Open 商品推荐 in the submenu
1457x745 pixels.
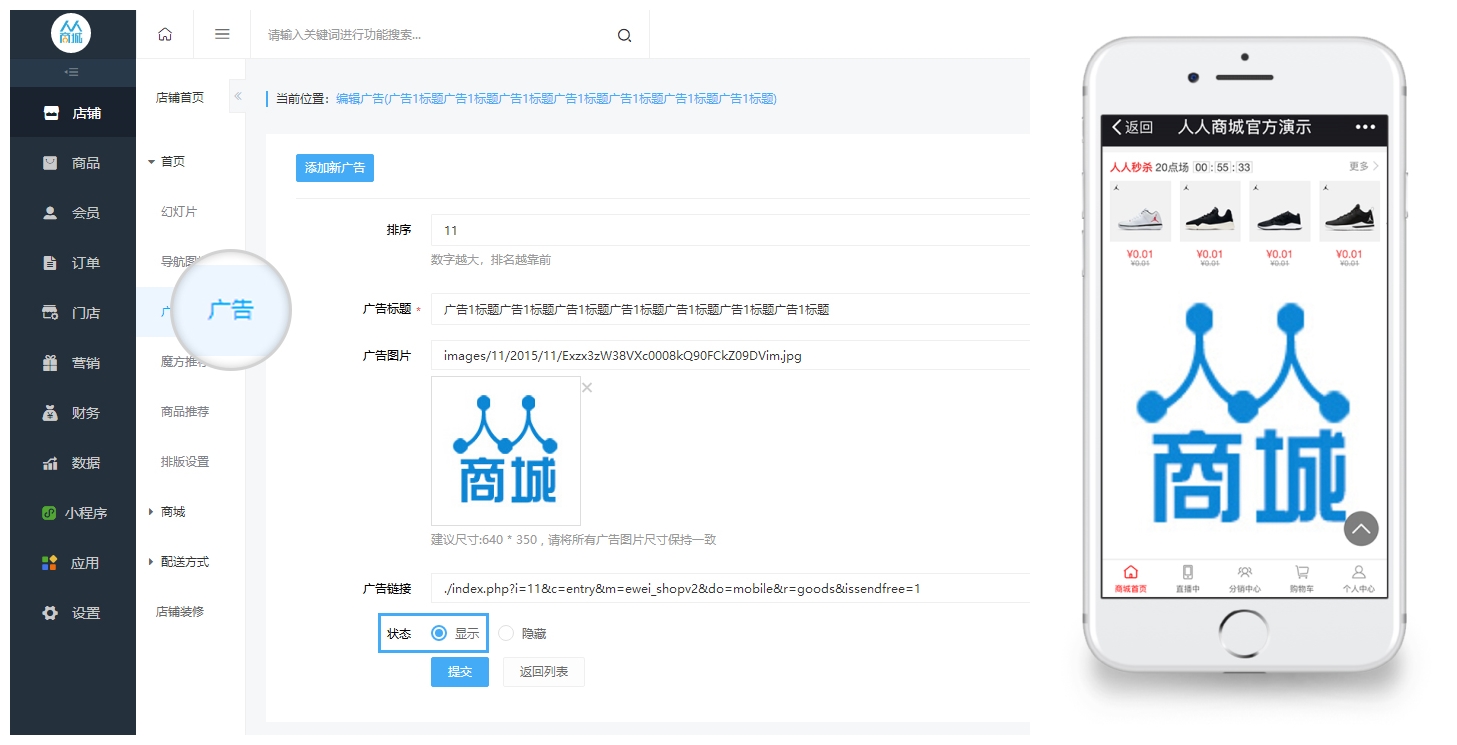pyautogui.click(x=185, y=411)
